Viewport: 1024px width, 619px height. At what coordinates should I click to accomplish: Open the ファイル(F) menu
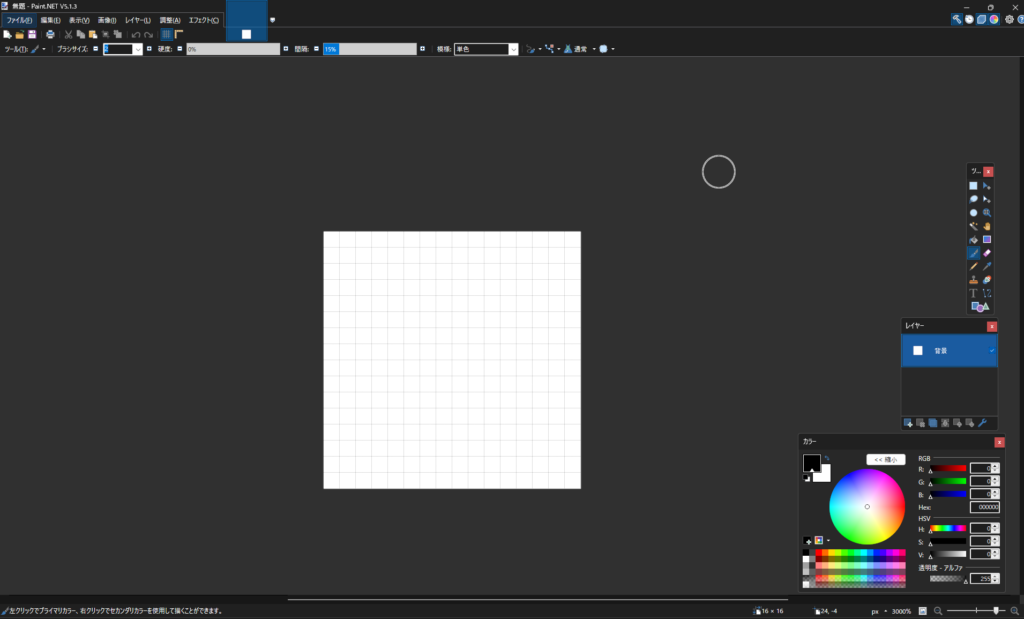pos(19,20)
